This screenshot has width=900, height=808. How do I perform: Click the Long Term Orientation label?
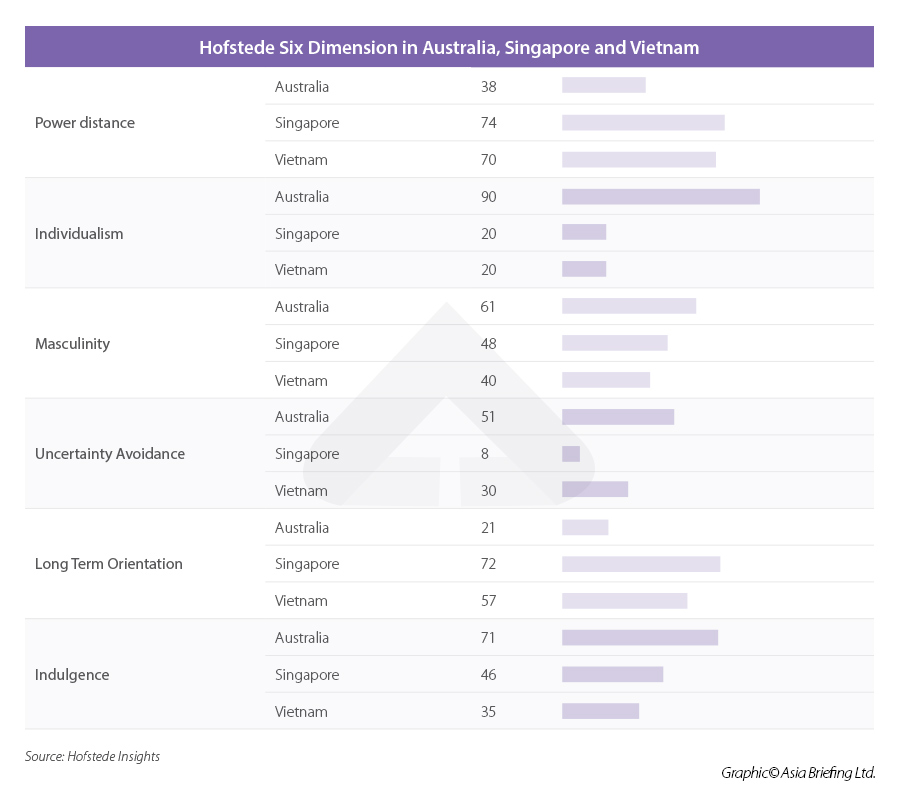point(109,564)
